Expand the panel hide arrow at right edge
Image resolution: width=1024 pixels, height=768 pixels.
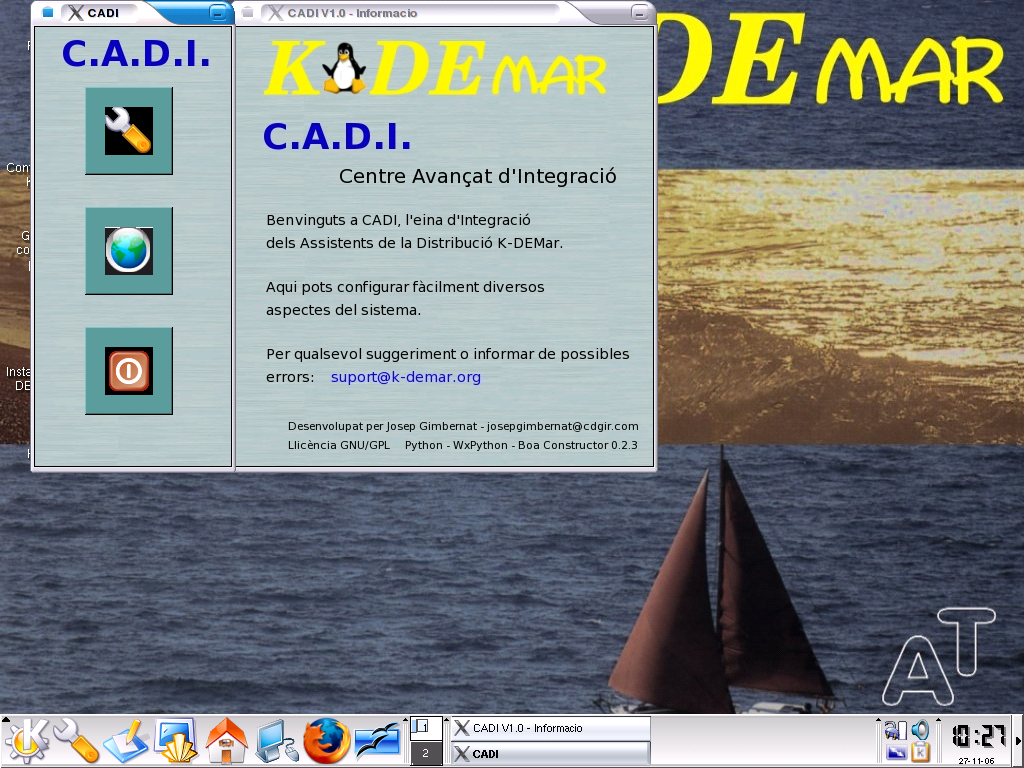[x=1018, y=741]
